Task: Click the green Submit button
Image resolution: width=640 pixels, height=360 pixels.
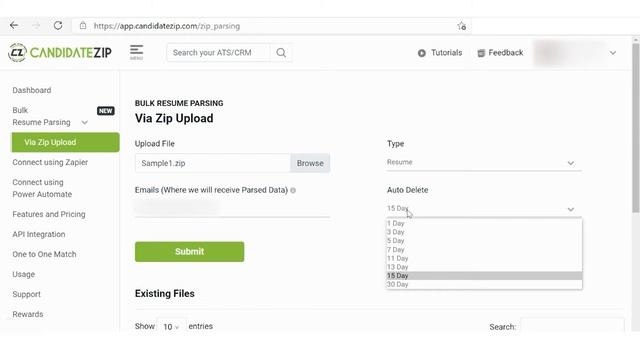Action: pyautogui.click(x=189, y=252)
